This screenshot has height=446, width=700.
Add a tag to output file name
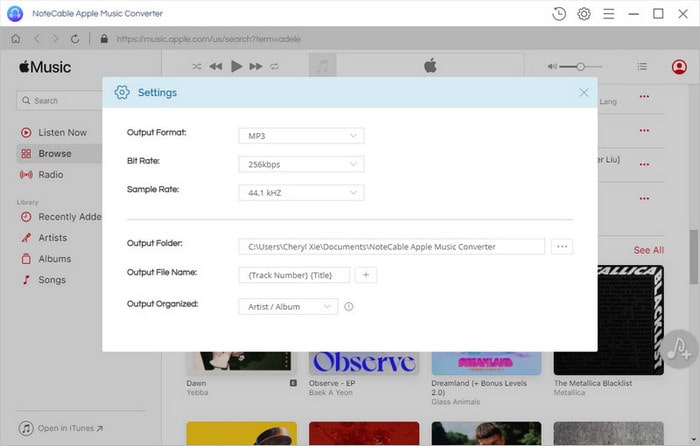tap(366, 275)
